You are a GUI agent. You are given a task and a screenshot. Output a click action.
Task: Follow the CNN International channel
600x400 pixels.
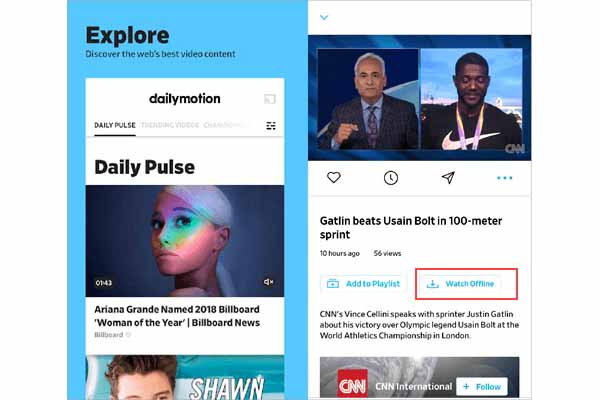coord(482,387)
